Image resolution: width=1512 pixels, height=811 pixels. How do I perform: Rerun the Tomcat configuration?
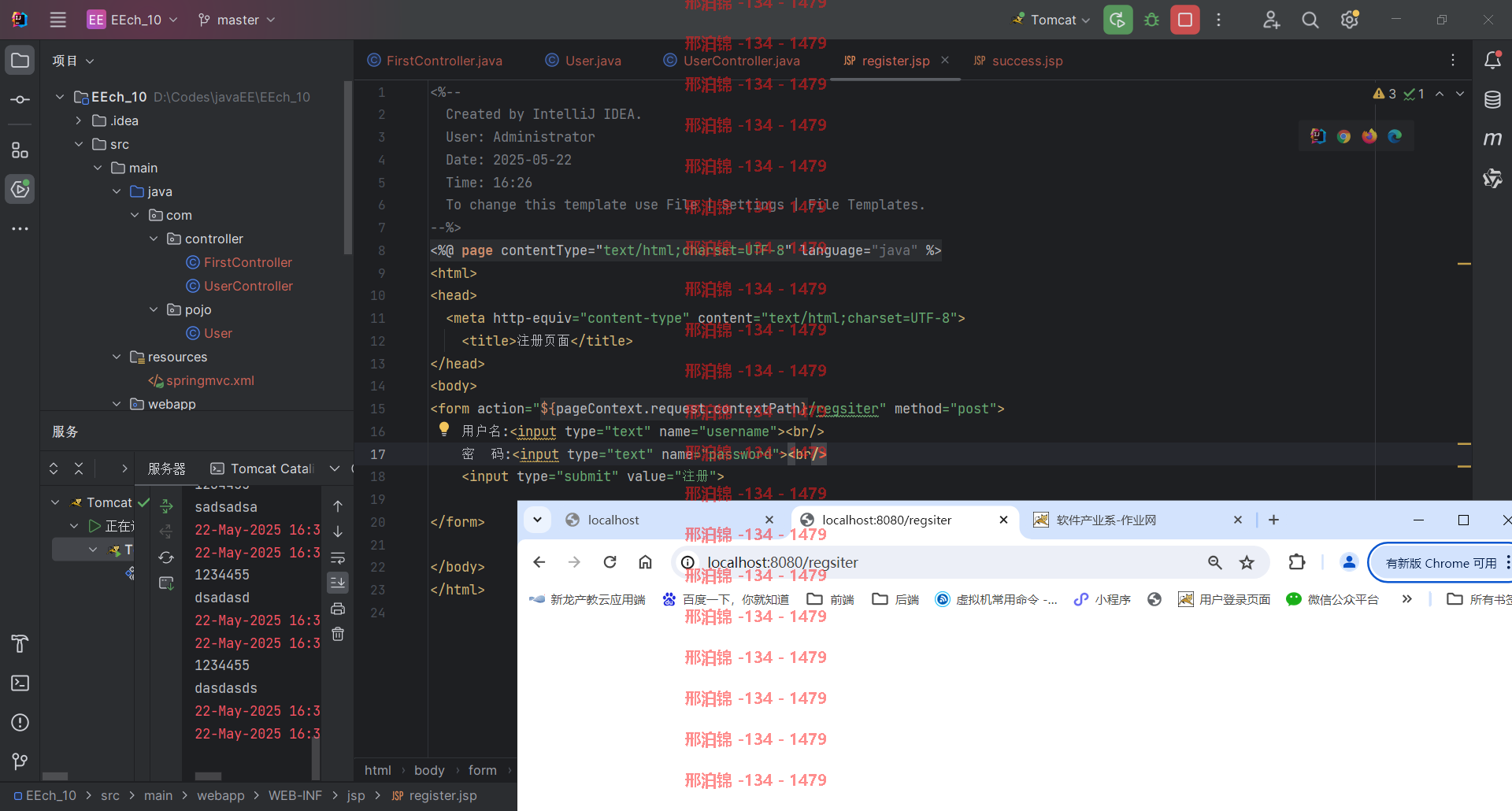coord(1118,20)
